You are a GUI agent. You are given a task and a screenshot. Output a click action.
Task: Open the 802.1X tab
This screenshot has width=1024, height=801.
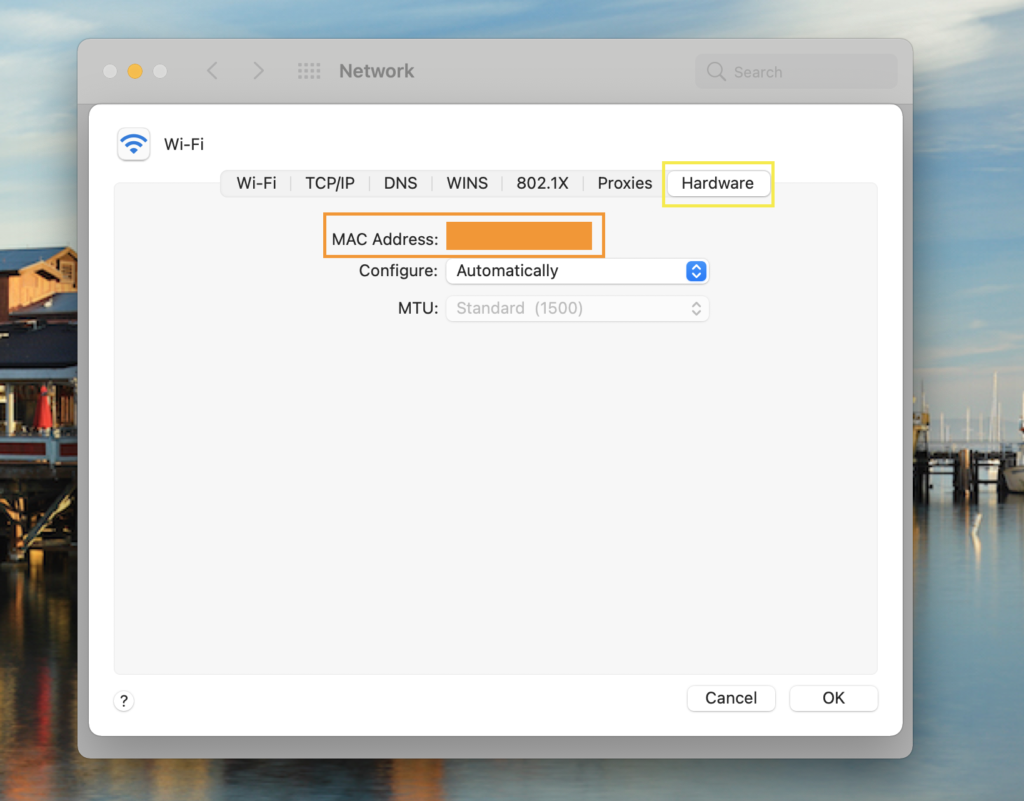pos(542,183)
